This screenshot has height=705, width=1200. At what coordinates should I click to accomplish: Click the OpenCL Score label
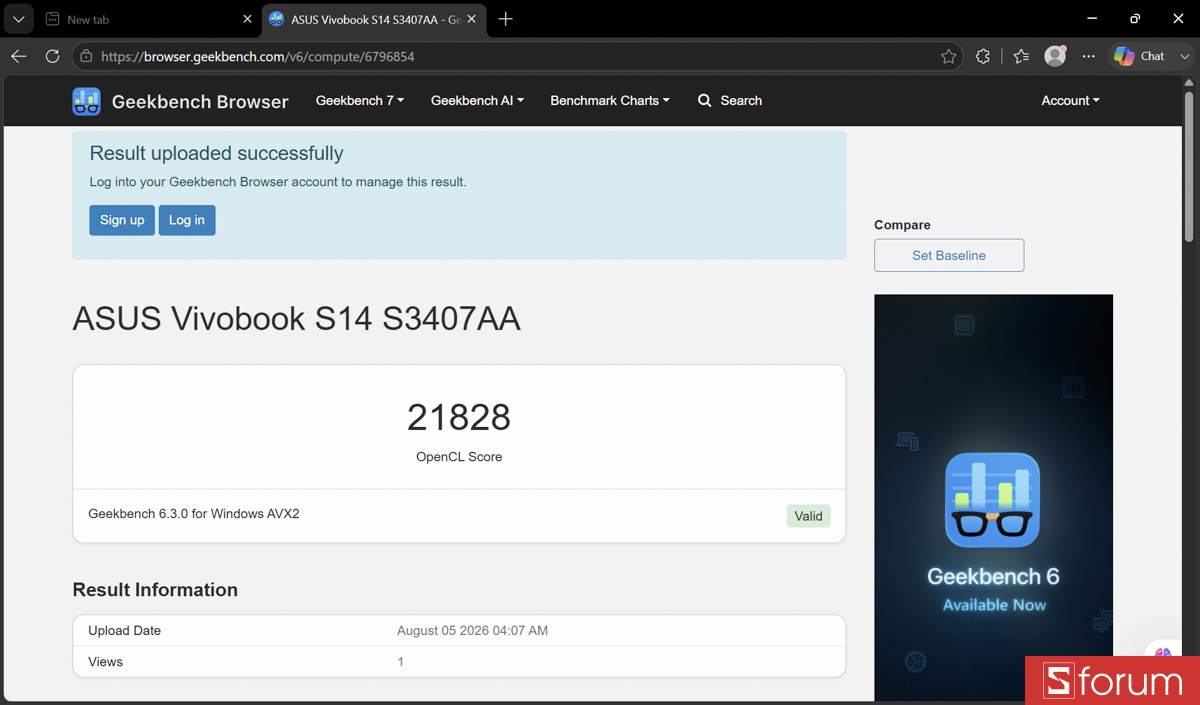pos(459,457)
